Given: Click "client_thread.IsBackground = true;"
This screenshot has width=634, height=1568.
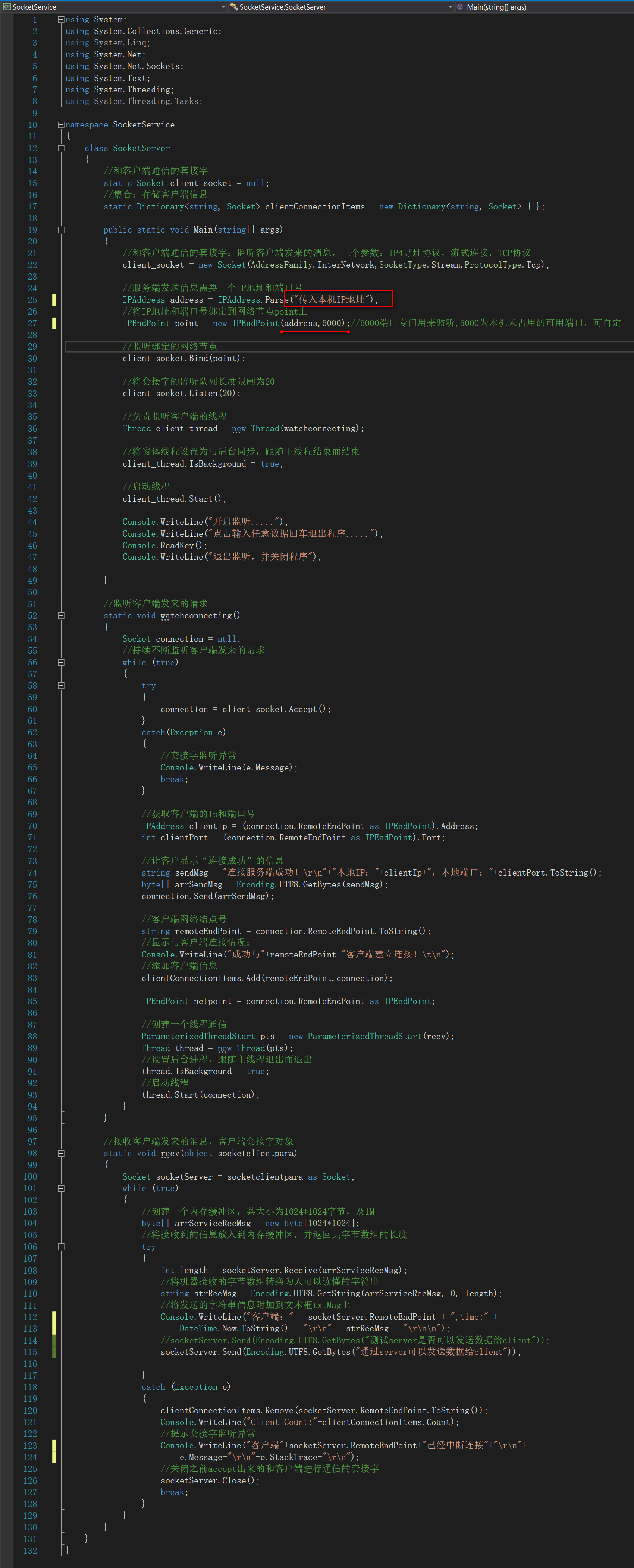Looking at the screenshot, I should pyautogui.click(x=203, y=463).
